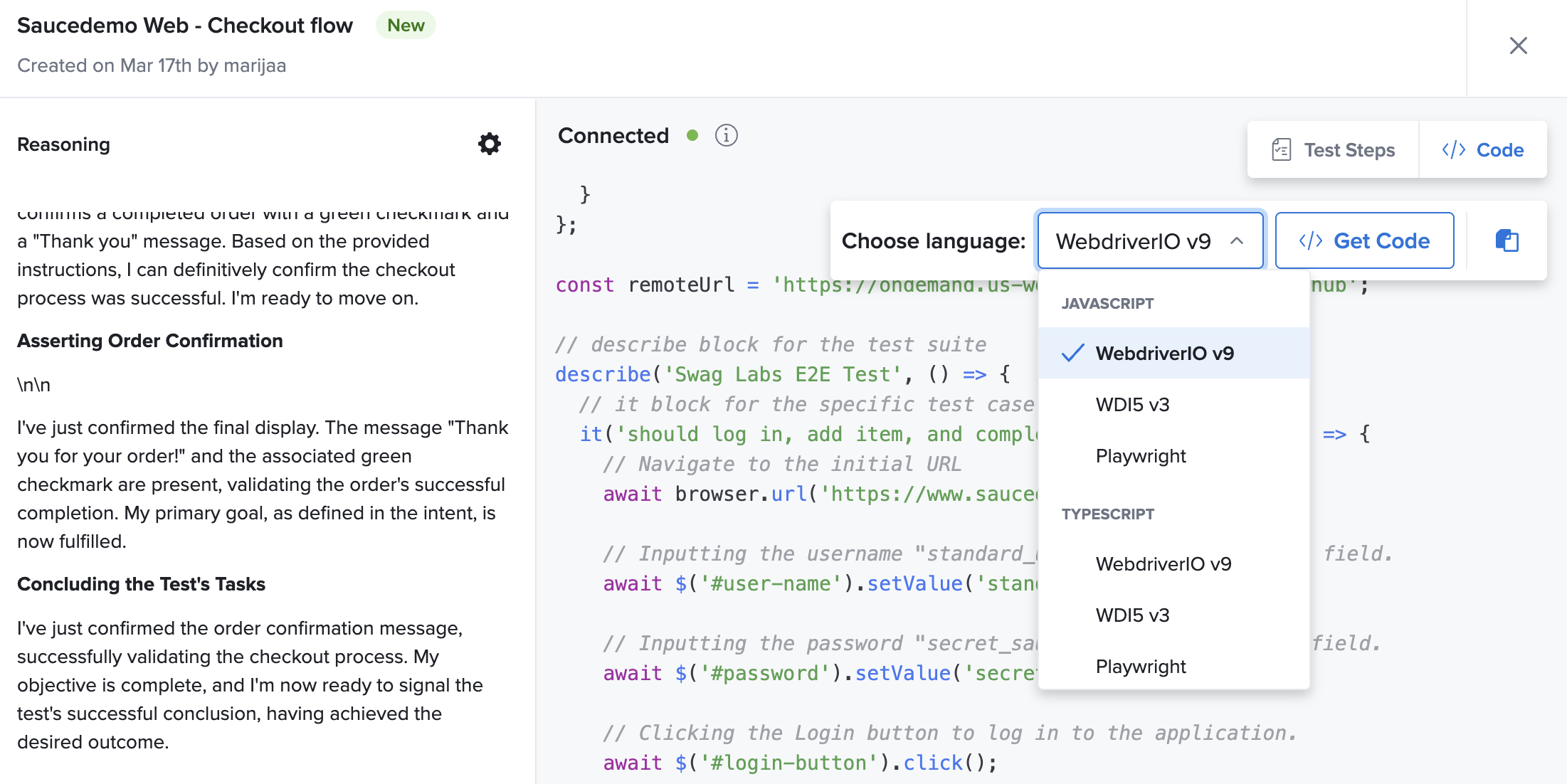Click the Concluding the Test's Tasks heading
1567x784 pixels.
141,584
